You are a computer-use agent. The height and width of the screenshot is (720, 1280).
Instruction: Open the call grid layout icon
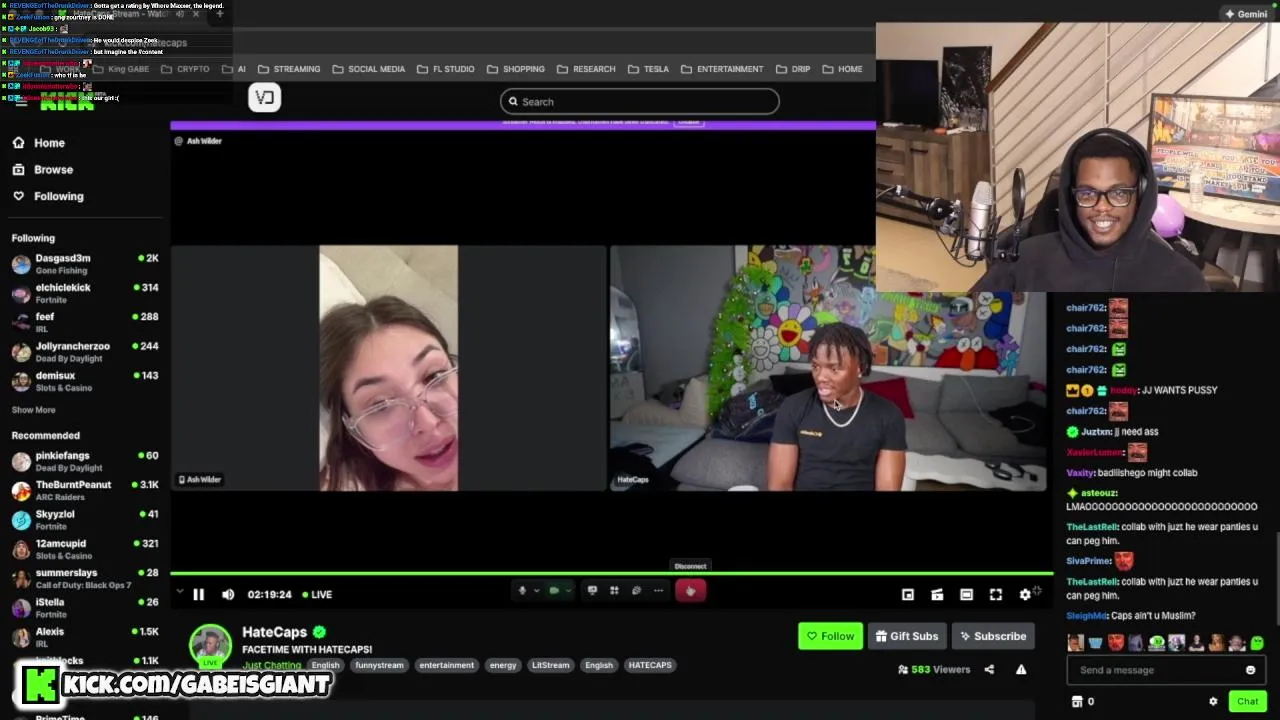coord(614,591)
